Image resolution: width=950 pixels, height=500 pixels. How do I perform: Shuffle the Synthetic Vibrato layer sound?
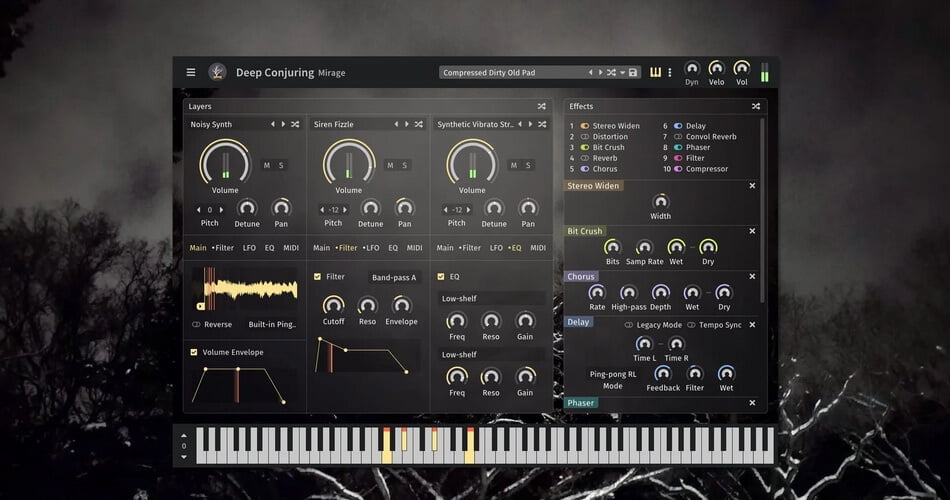tap(542, 124)
